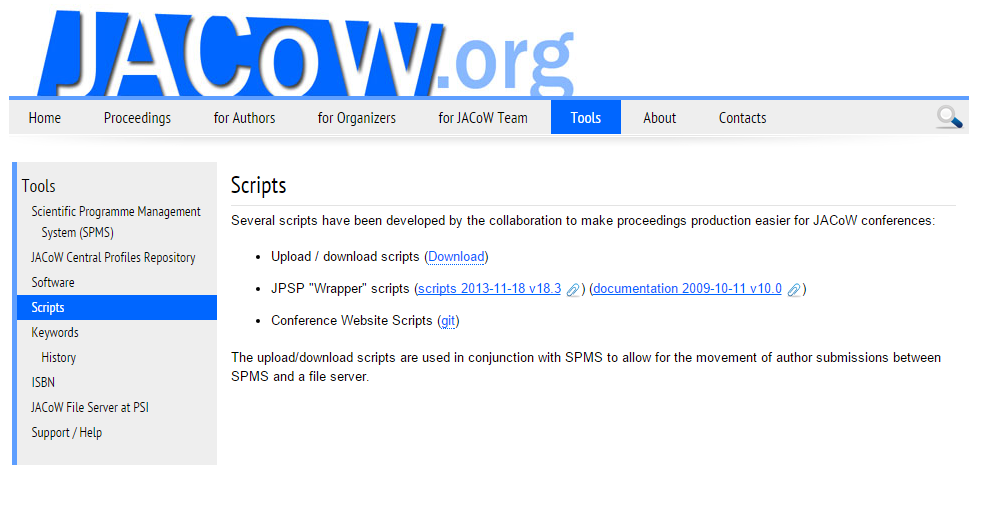
Task: Open scripts 2013-11-18 v18.3 link
Action: [489, 289]
